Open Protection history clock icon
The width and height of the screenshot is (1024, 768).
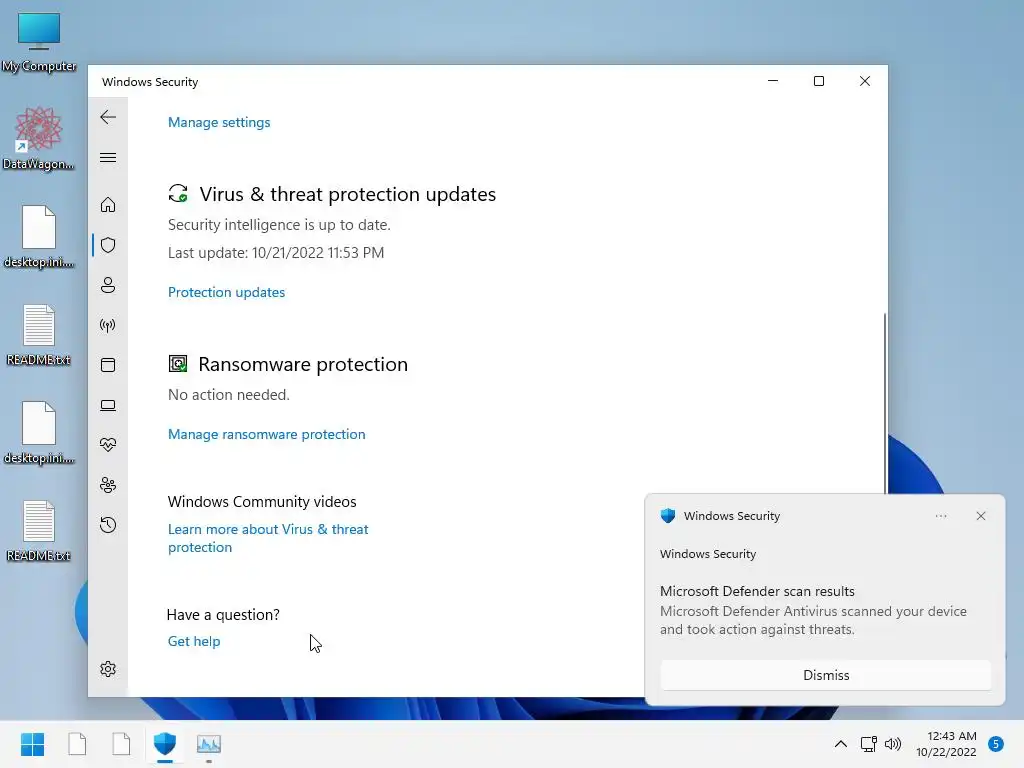pyautogui.click(x=108, y=525)
